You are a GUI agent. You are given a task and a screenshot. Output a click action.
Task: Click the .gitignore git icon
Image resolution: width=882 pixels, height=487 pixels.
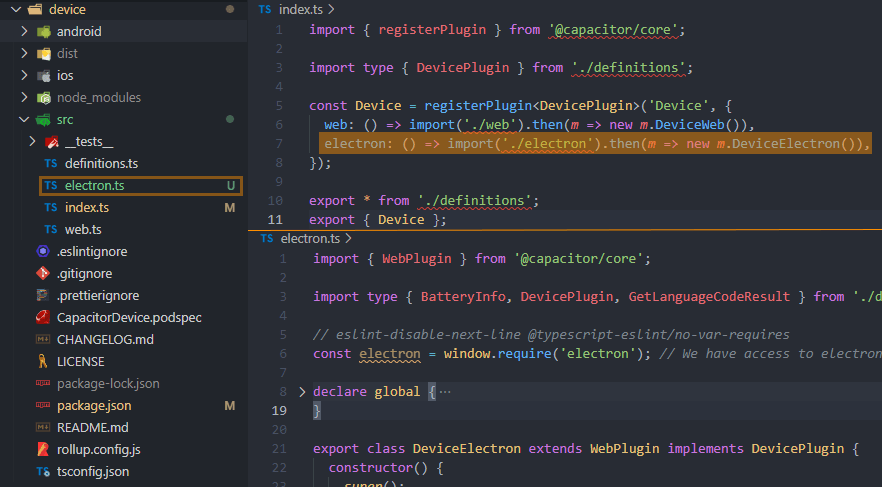pyautogui.click(x=43, y=273)
